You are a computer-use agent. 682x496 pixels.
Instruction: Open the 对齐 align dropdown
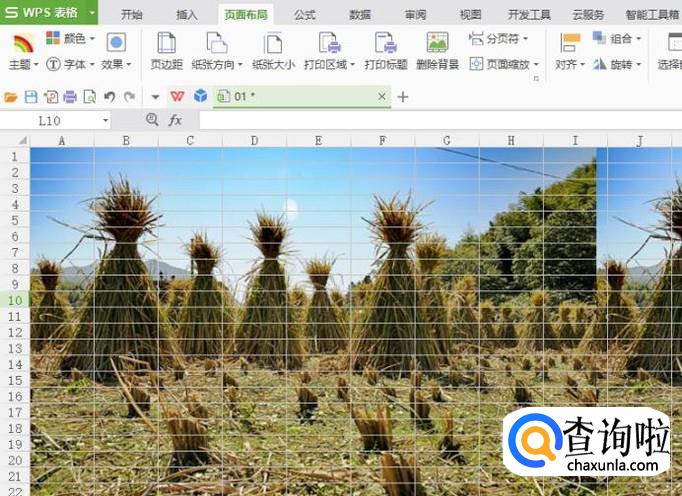(570, 52)
